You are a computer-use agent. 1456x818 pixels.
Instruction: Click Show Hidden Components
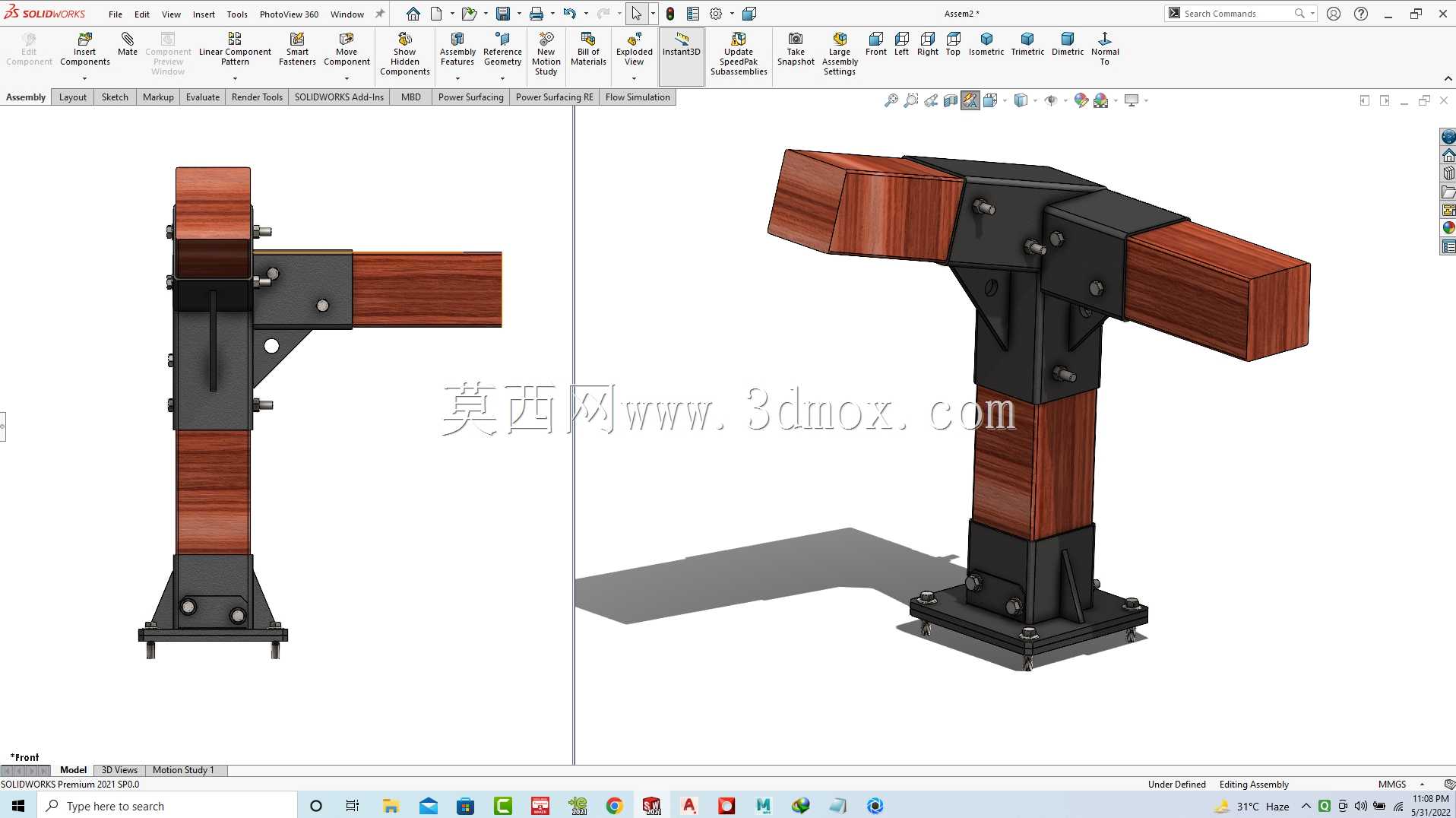pyautogui.click(x=405, y=54)
